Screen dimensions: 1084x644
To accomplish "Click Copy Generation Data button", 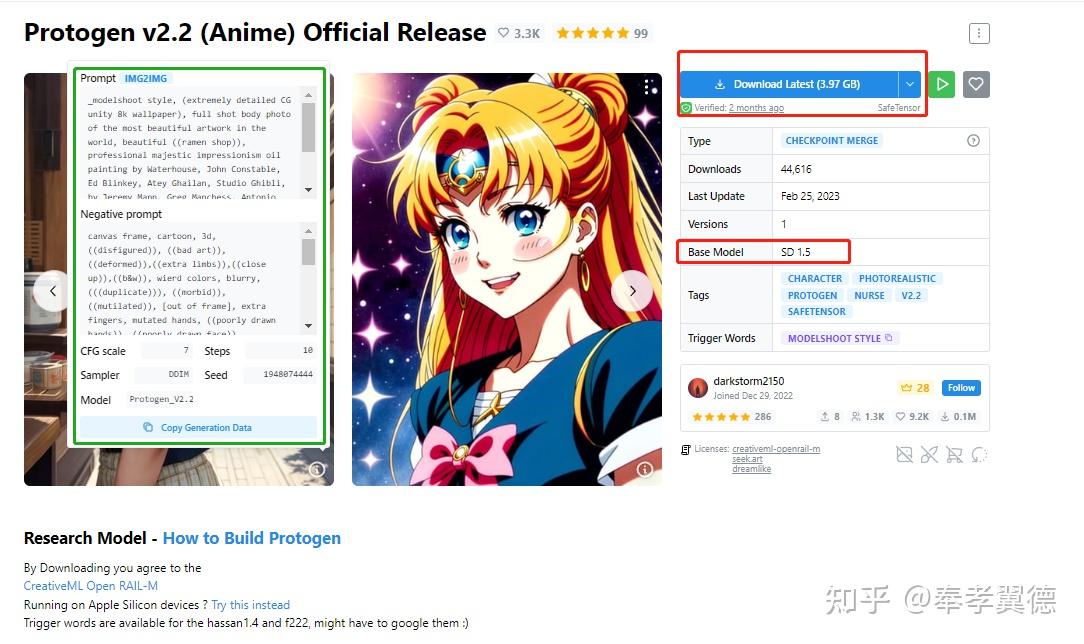I will click(x=198, y=428).
